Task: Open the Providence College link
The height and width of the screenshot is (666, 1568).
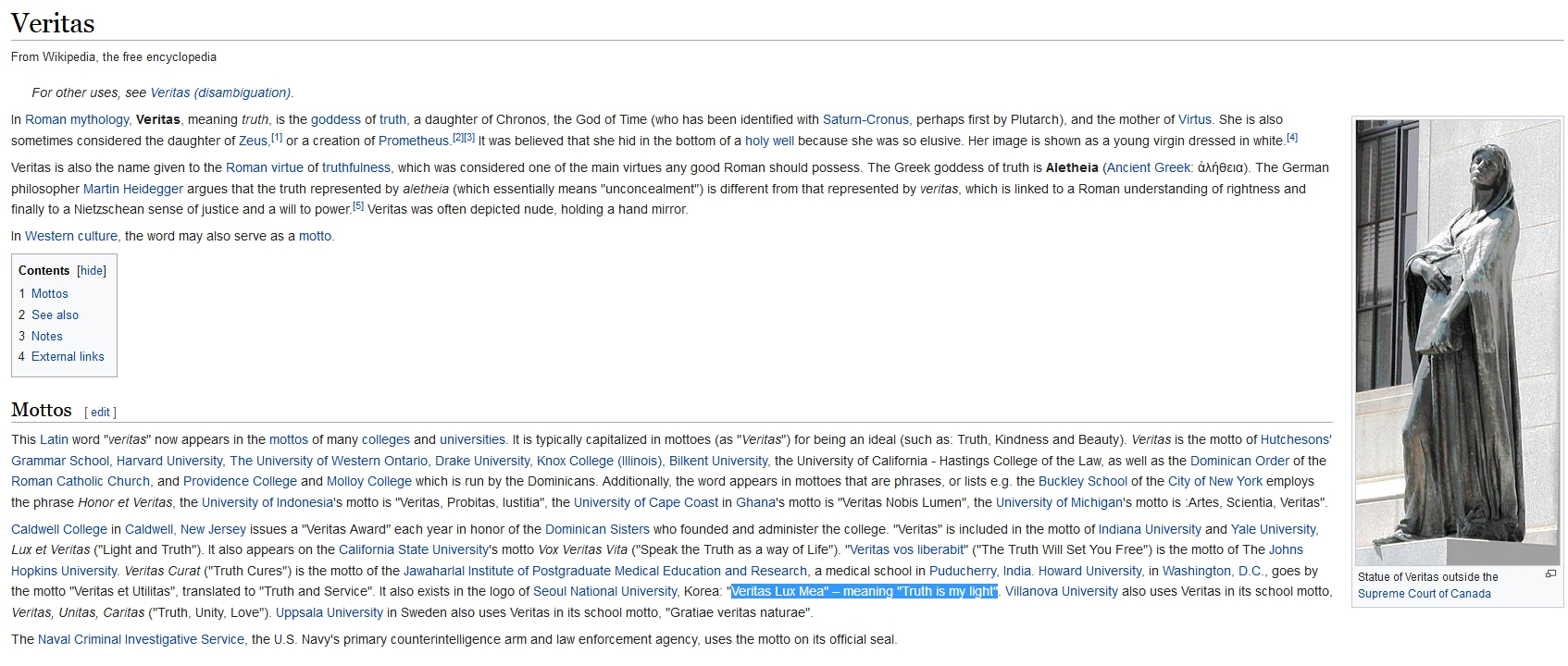Action: tap(240, 482)
